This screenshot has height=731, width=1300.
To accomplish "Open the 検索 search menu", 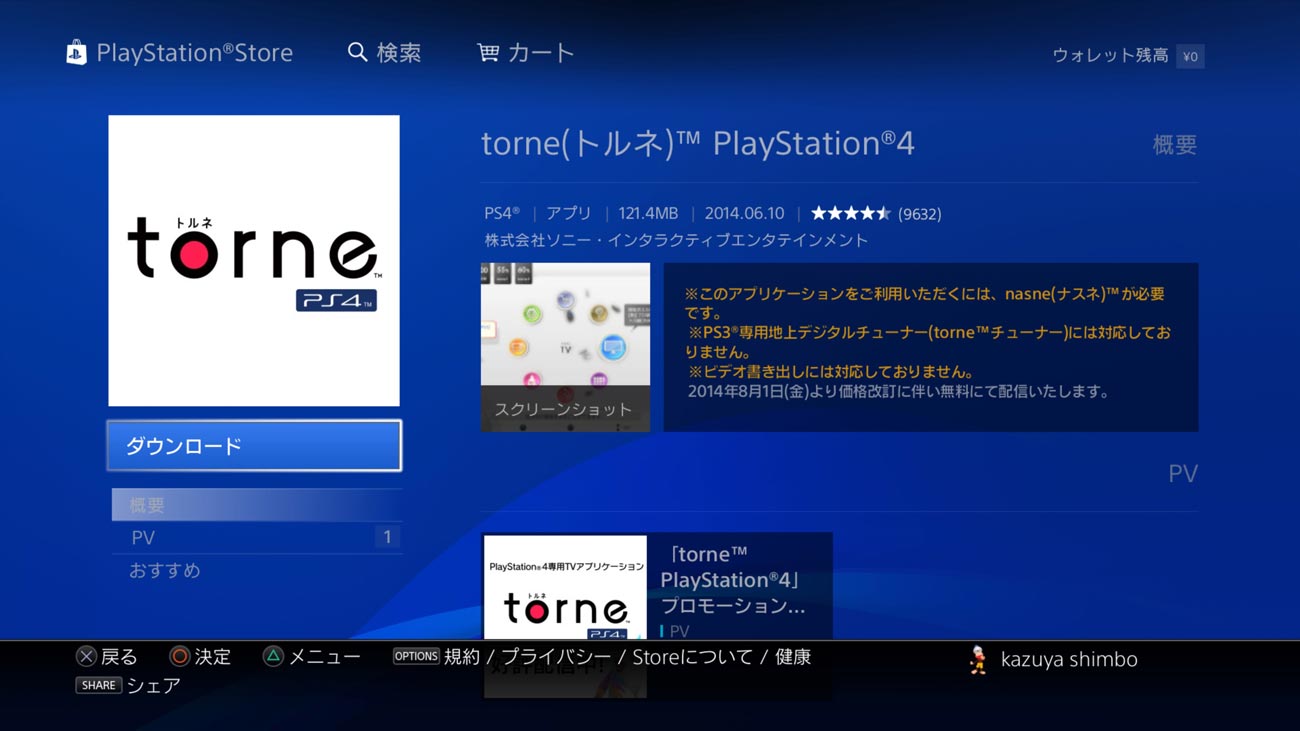I will pos(384,53).
